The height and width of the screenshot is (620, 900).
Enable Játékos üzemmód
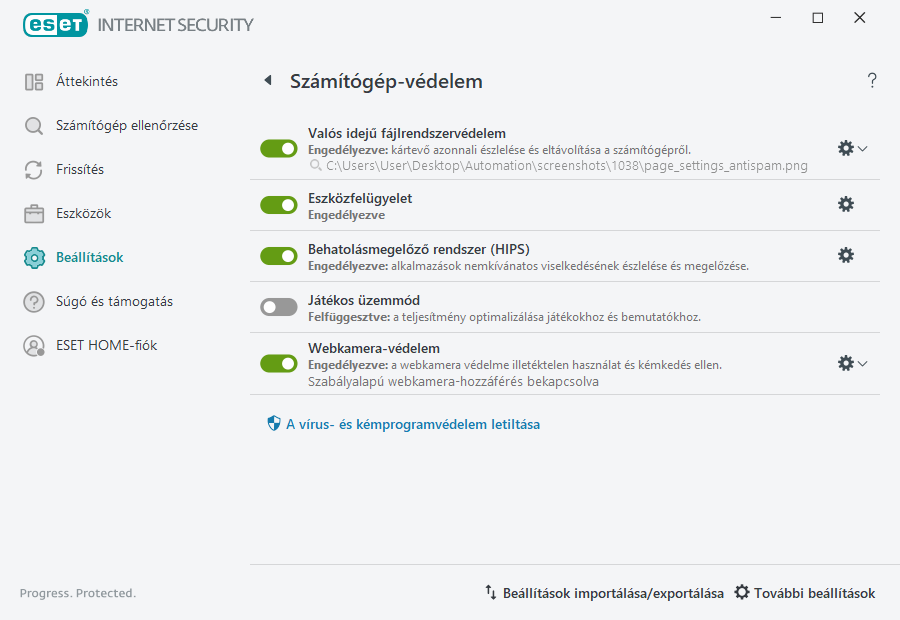(278, 306)
